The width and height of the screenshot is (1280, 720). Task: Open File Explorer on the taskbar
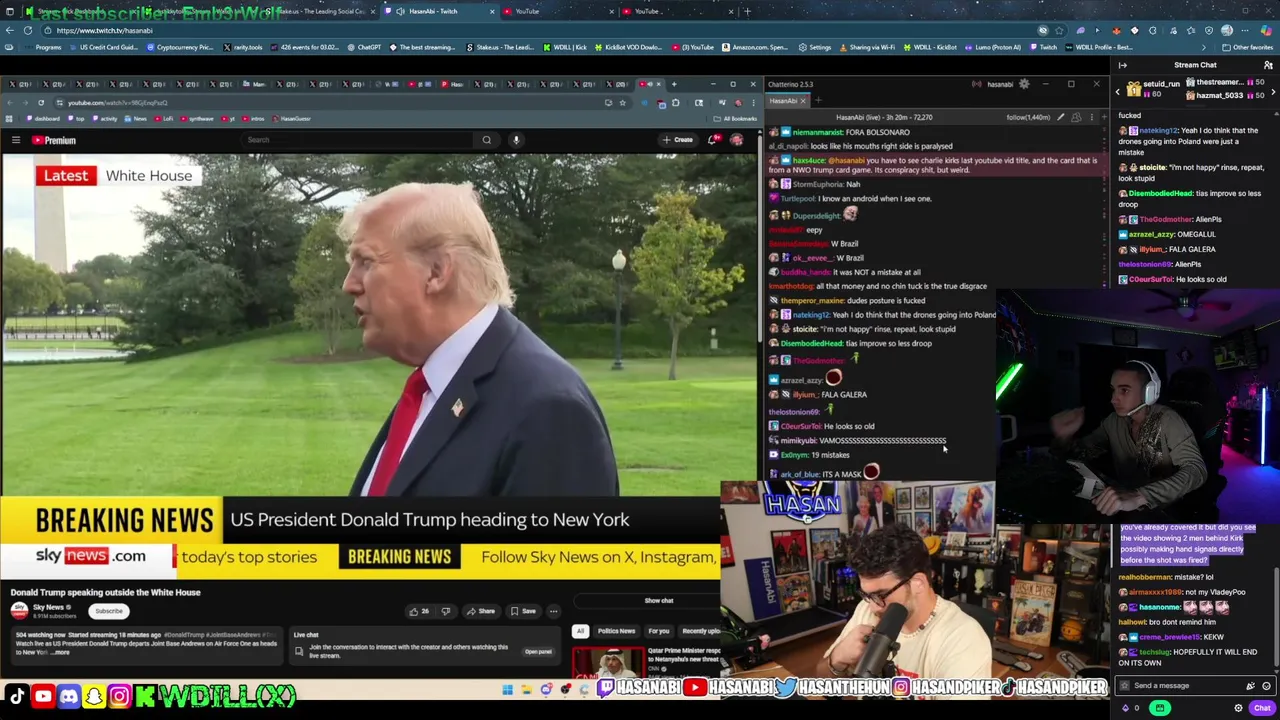pos(526,688)
